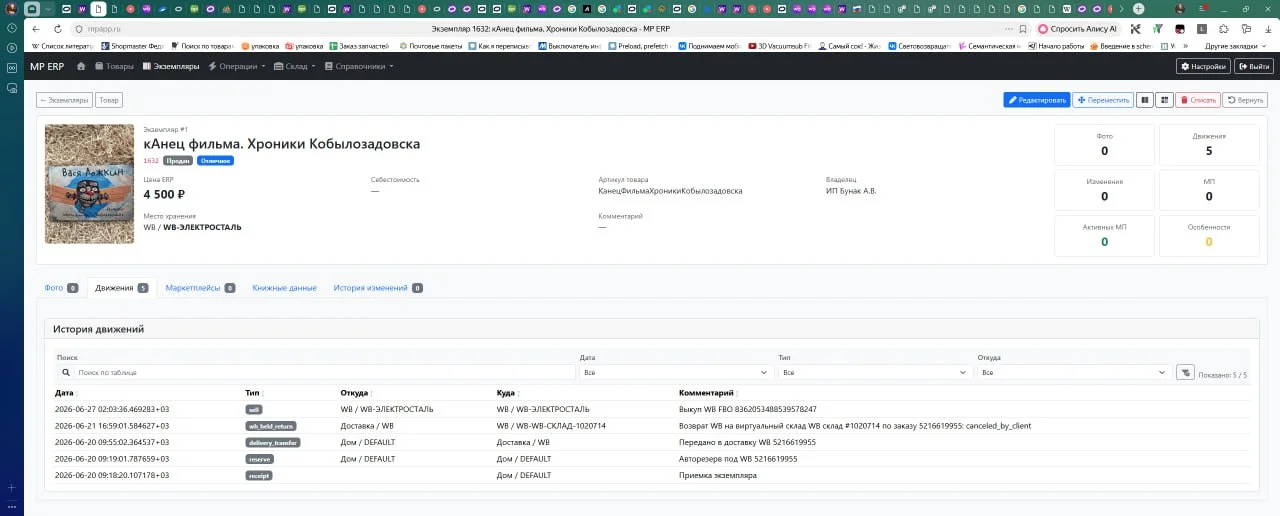The height and width of the screenshot is (516, 1280).
Task: Click date '2026-06-21 16:59:01.584627+03'
Action: click(112, 426)
